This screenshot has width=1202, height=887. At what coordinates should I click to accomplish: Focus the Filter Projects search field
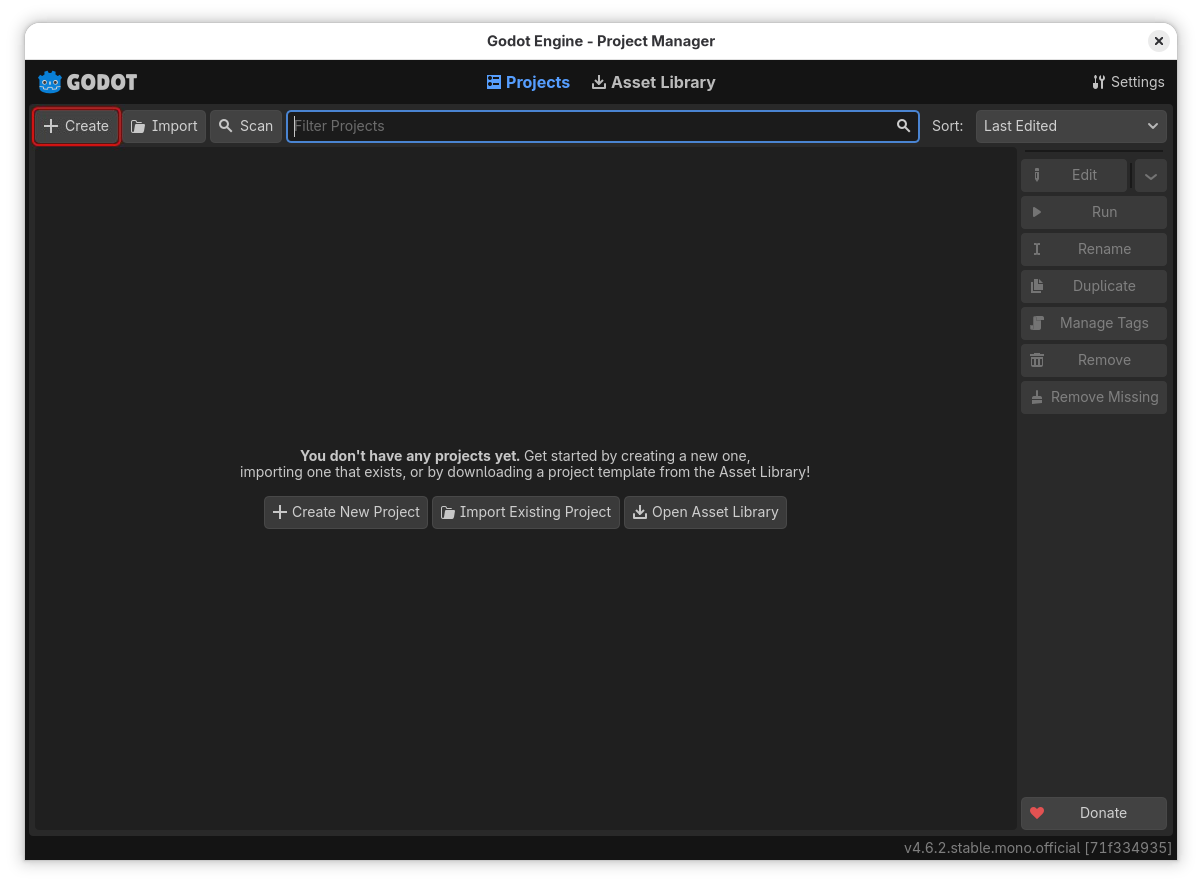603,126
